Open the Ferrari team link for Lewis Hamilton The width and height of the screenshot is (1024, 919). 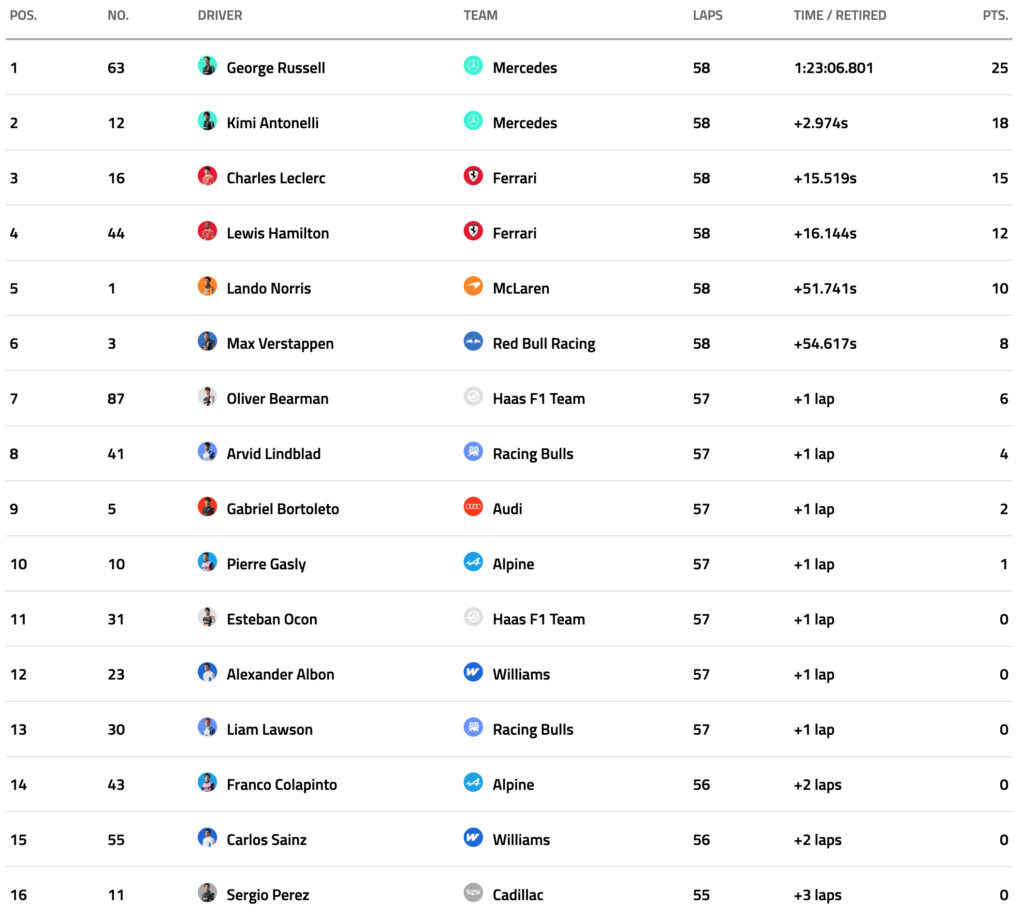tap(514, 233)
